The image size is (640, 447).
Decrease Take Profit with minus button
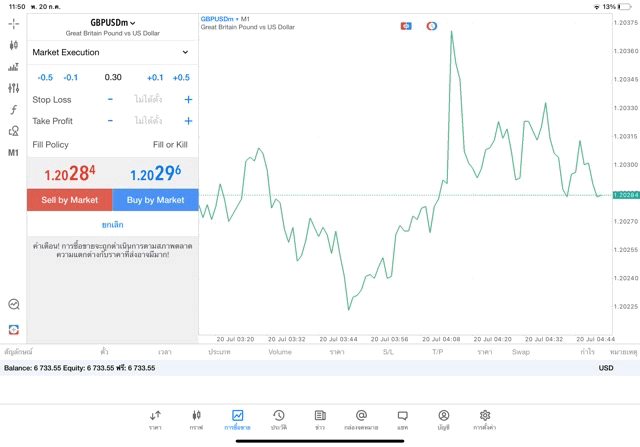pos(110,121)
